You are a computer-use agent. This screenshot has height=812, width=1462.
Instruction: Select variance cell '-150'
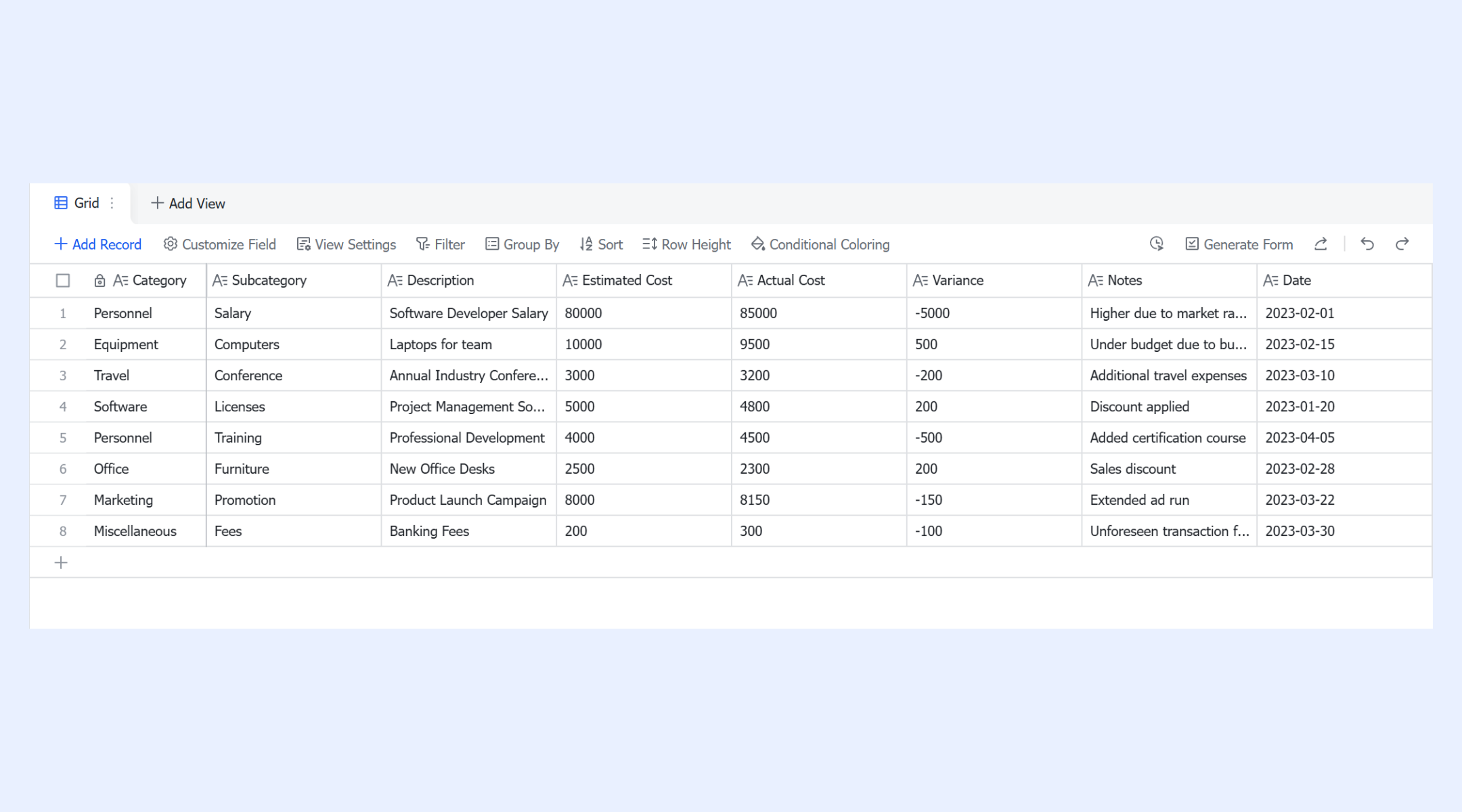tap(994, 500)
